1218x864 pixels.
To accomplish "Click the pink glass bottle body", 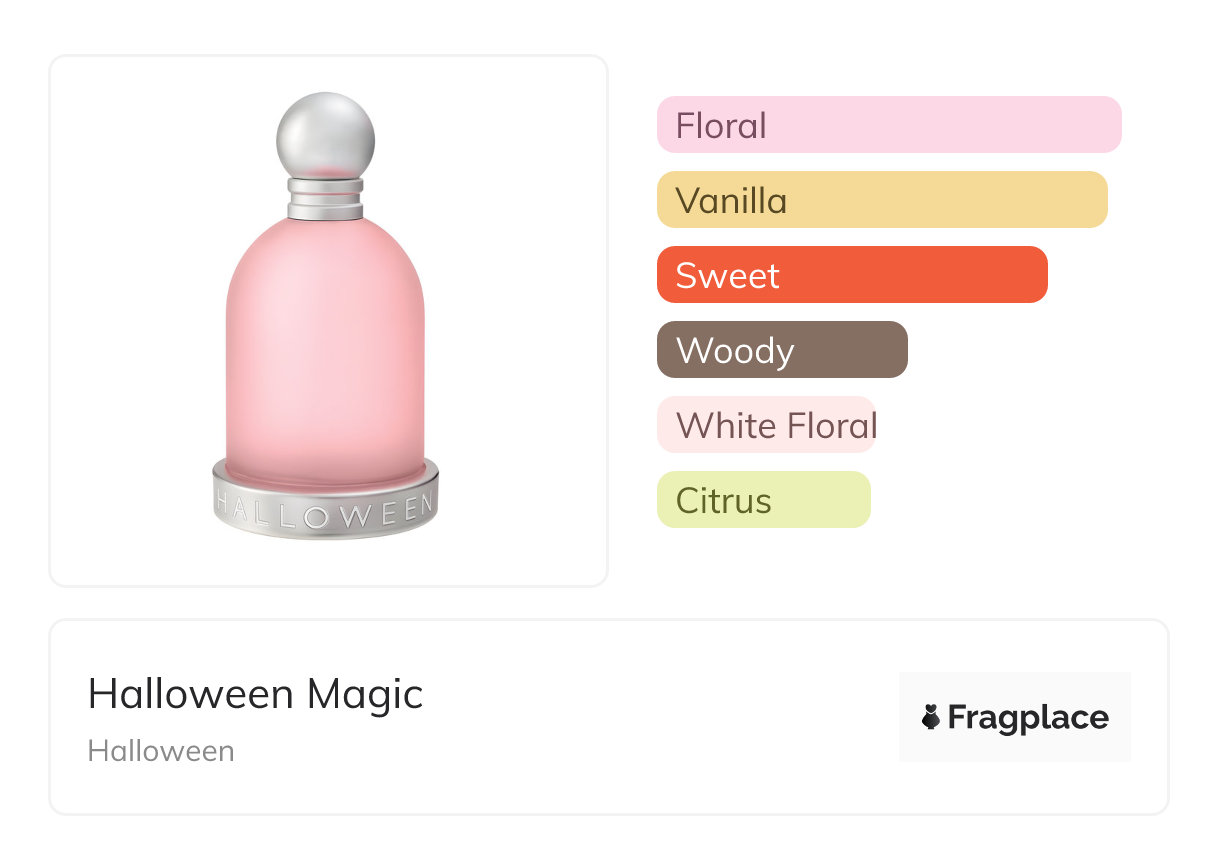I will coord(326,350).
